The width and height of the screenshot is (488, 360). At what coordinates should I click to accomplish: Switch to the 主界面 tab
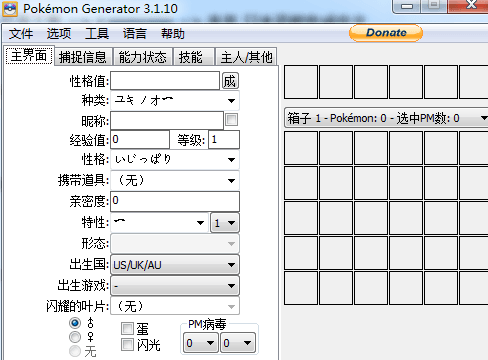coord(29,56)
